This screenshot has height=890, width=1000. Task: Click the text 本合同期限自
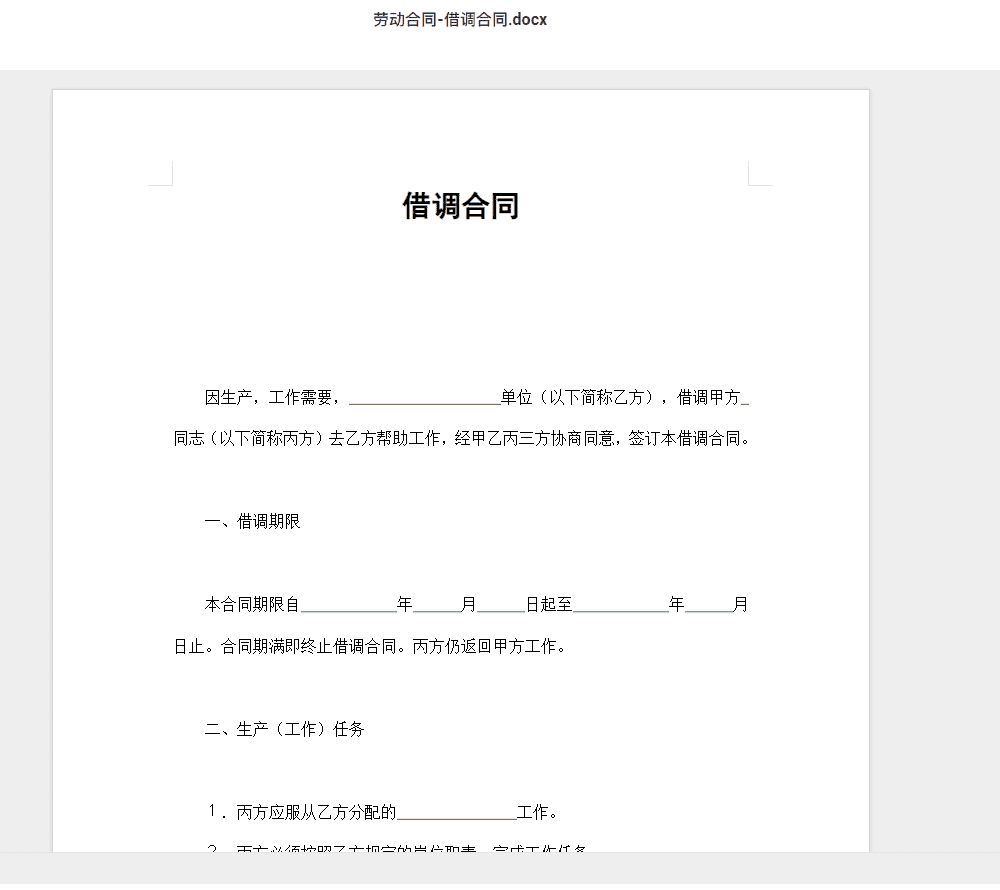coord(252,604)
